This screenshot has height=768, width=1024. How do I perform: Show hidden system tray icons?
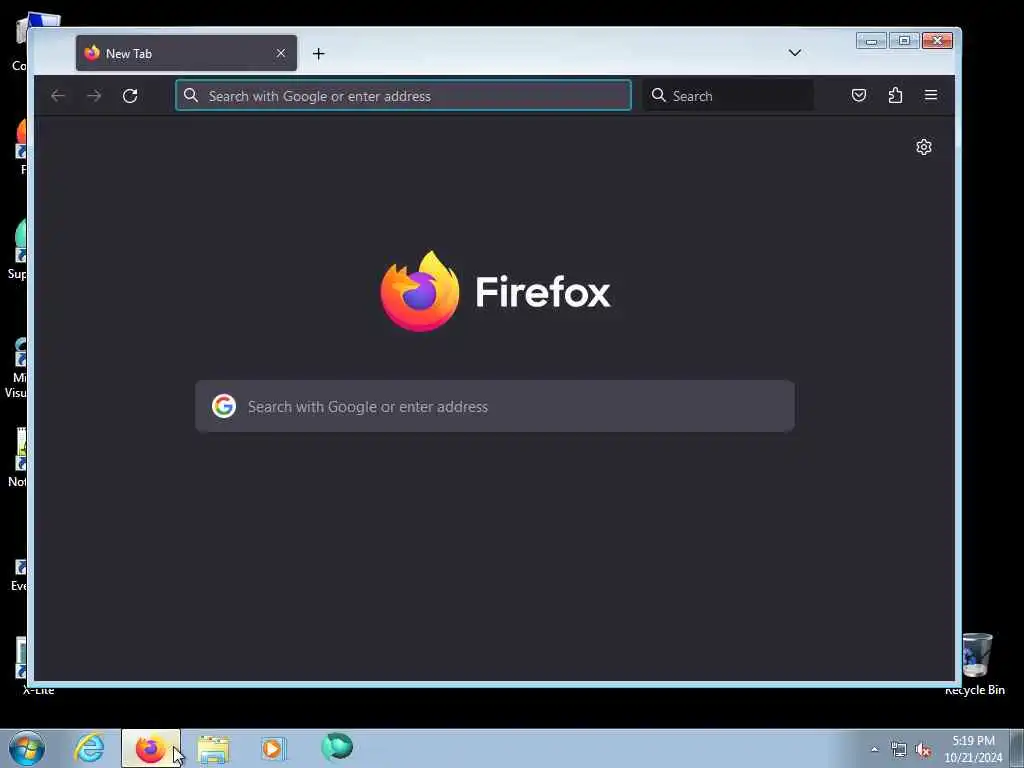coord(874,750)
